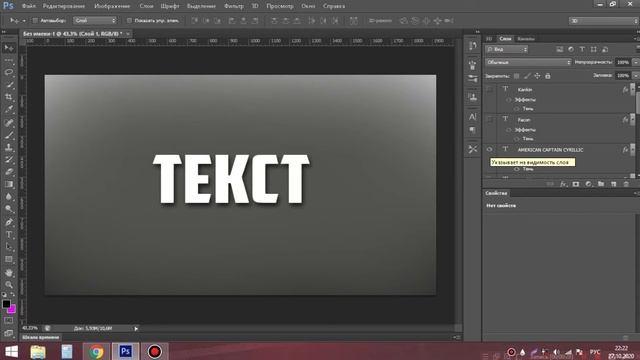Select the Brush tool
640x360 pixels.
coord(9,135)
